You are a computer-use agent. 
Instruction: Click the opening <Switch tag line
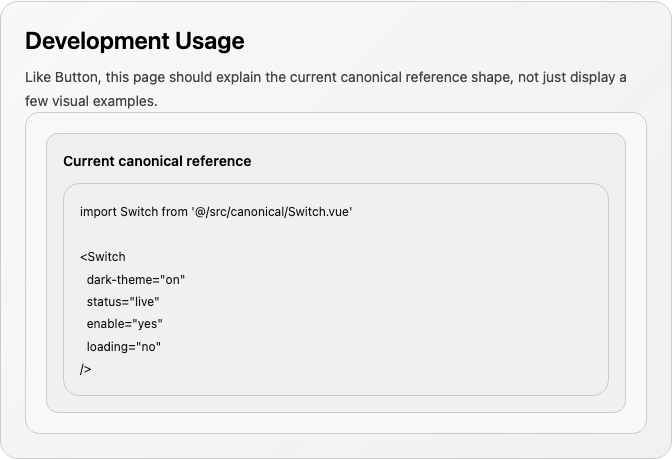click(103, 257)
